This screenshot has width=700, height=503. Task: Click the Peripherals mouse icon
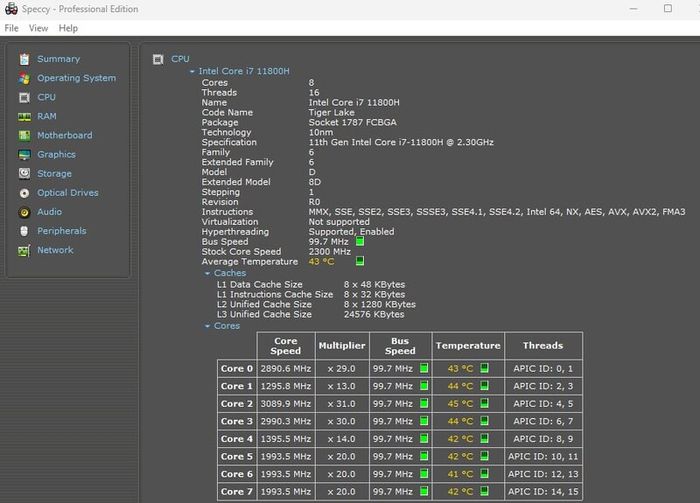pos(24,231)
